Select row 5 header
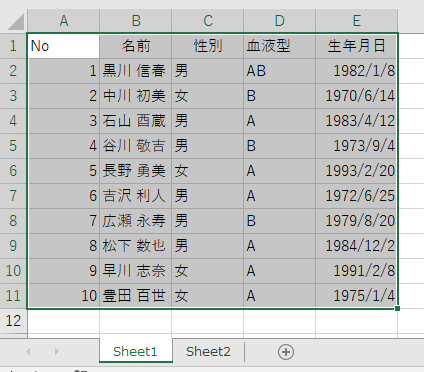 pos(13,146)
